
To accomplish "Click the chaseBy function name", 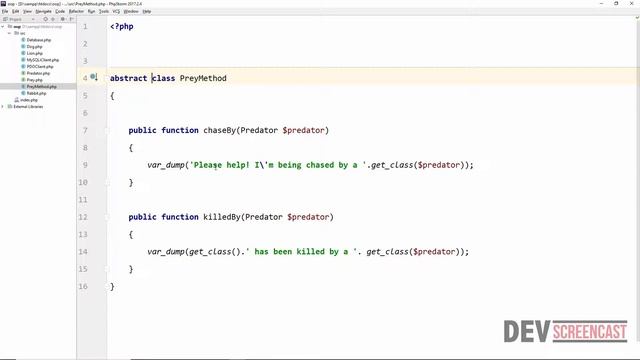I will tap(220, 130).
